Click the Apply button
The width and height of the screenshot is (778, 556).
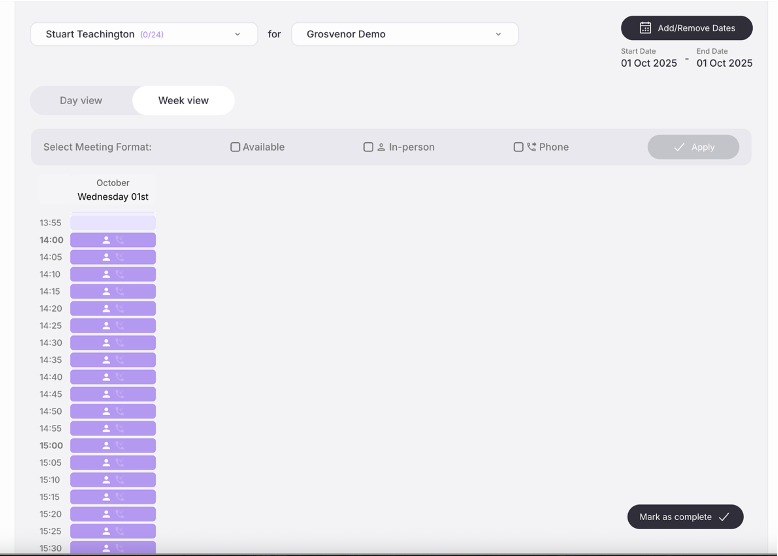click(x=693, y=147)
